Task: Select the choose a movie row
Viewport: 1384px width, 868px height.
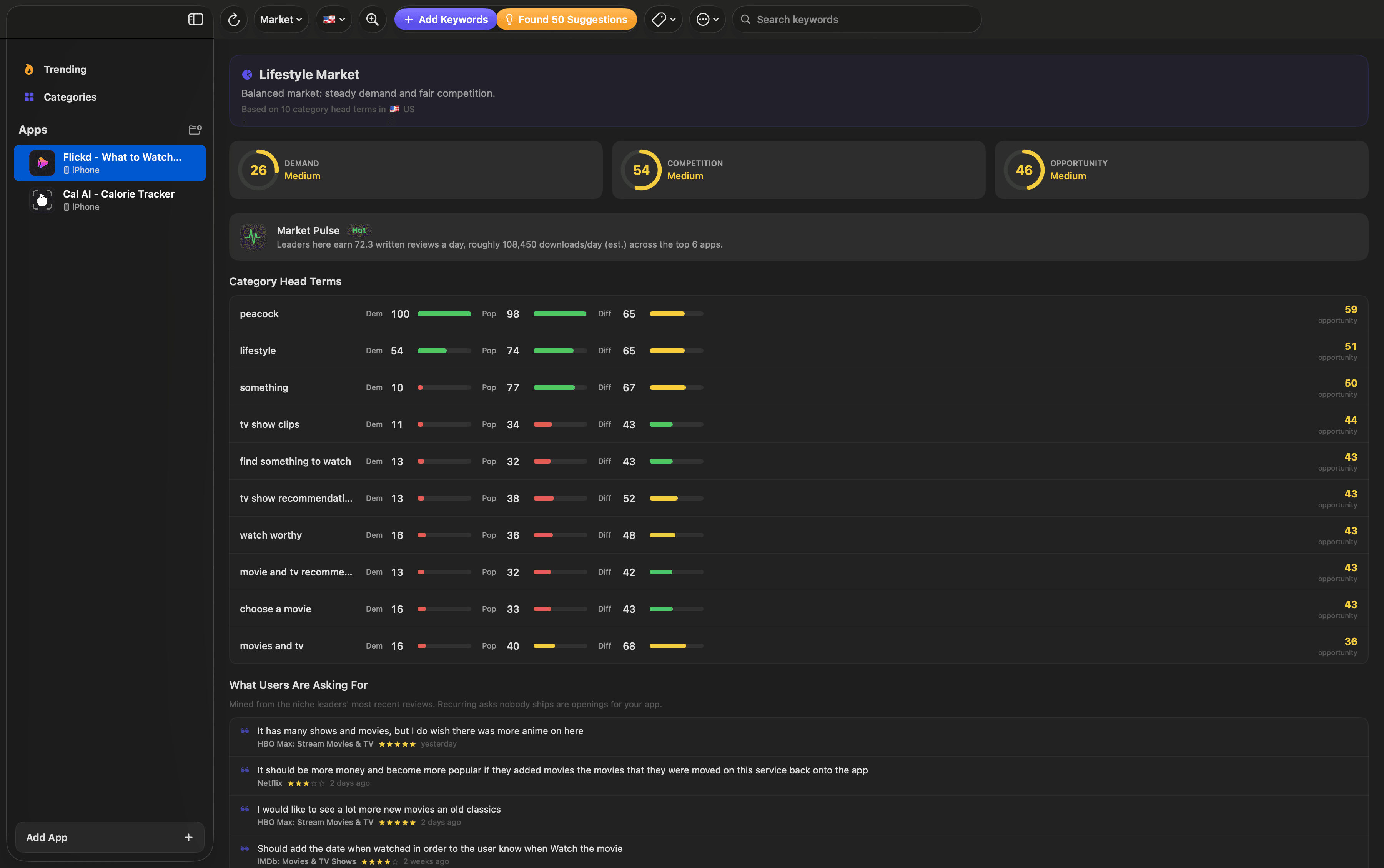Action: 798,609
